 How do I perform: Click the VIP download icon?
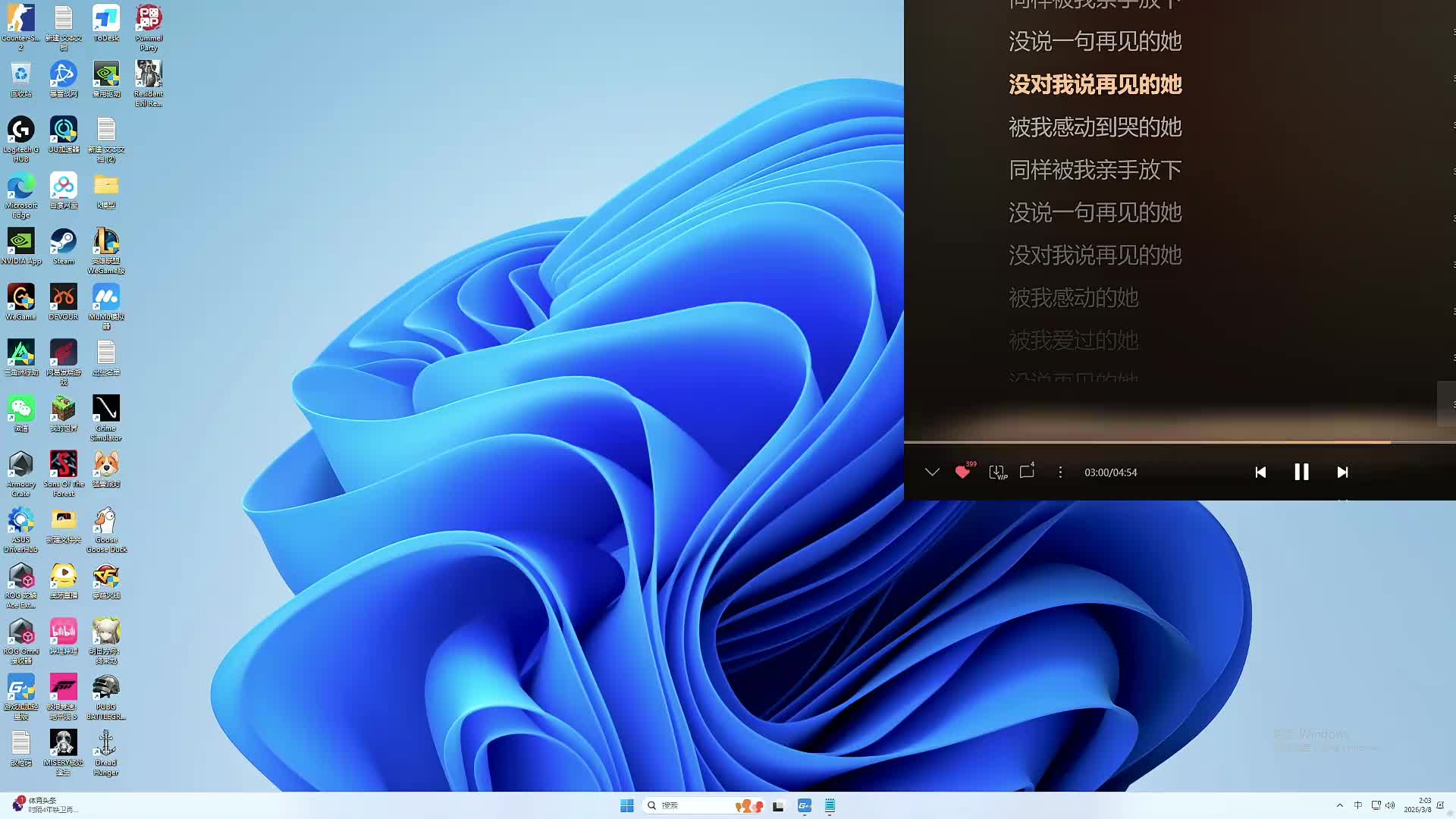pyautogui.click(x=997, y=472)
